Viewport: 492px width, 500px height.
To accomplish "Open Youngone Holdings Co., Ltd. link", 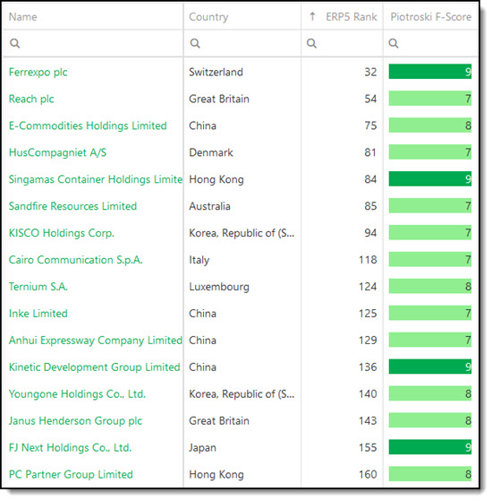I will [77, 394].
